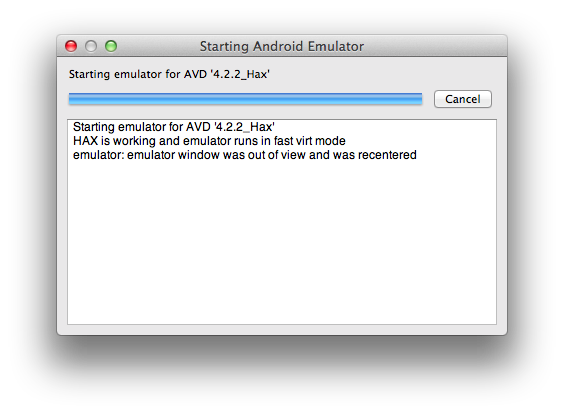The width and height of the screenshot is (564, 414).
Task: Click the green zoom window button
Action: coord(111,46)
